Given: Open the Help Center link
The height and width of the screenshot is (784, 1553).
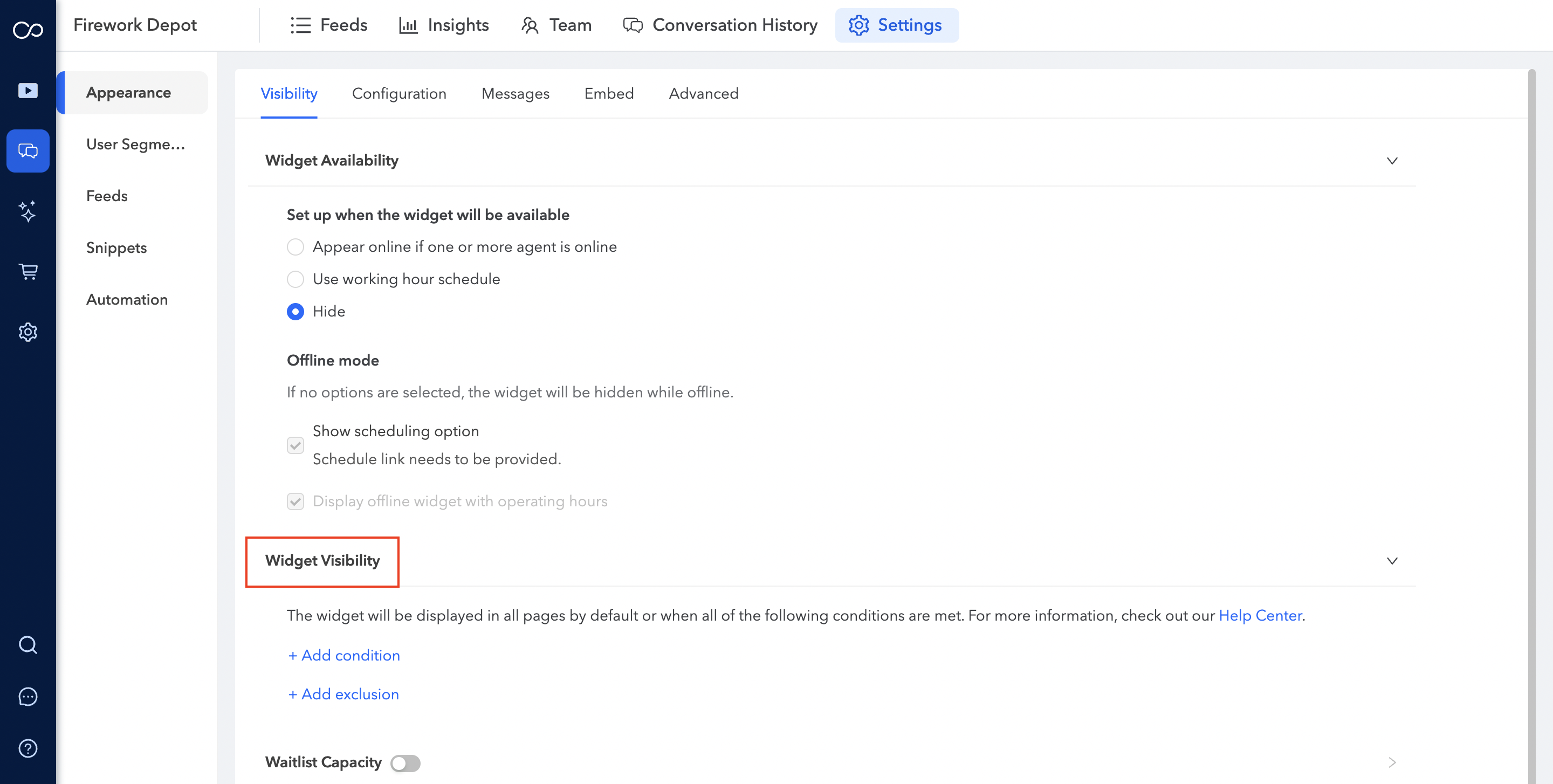Looking at the screenshot, I should tap(1260, 616).
